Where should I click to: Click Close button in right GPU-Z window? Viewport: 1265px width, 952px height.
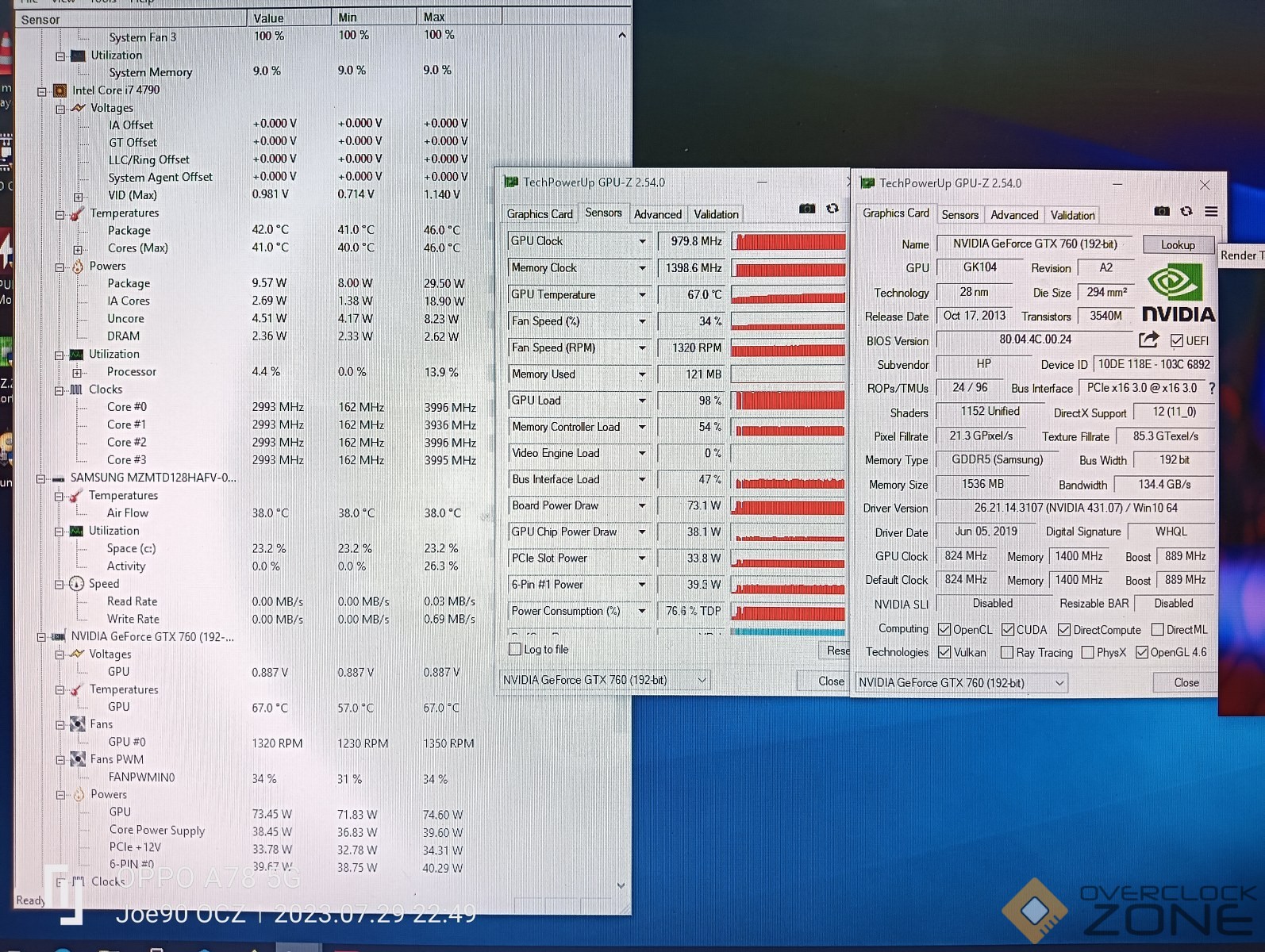click(1186, 682)
